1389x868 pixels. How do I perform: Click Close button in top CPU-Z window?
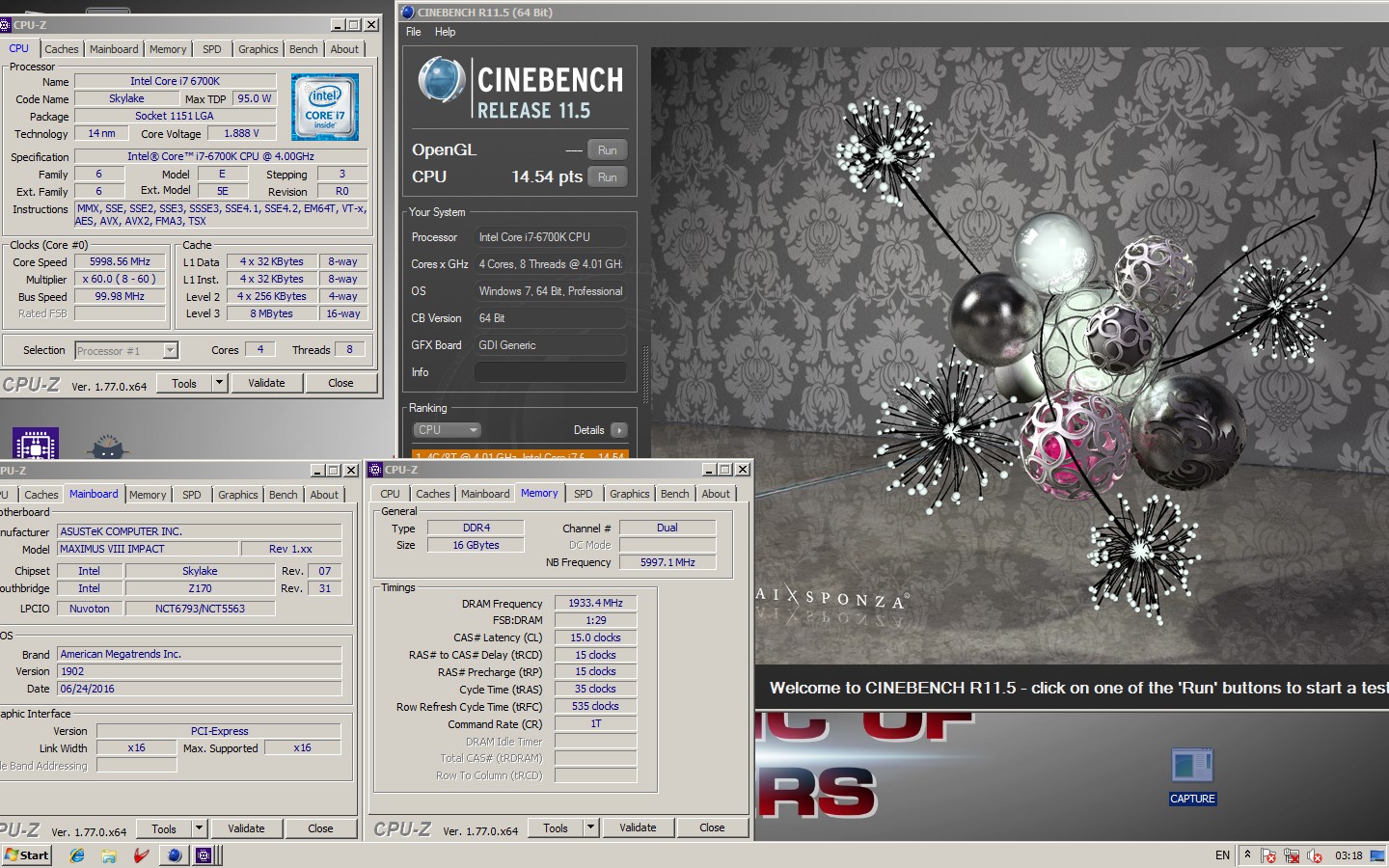coord(340,383)
